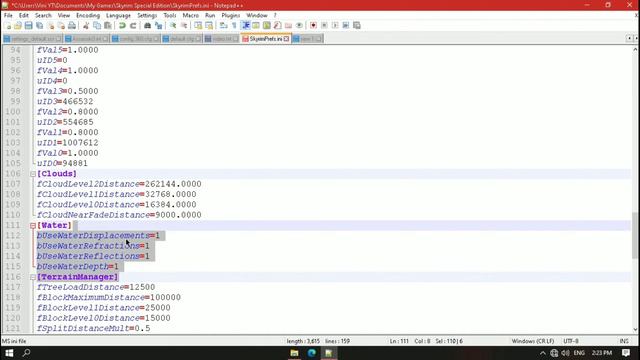Play back the recorded macro icon
Image resolution: width=640 pixels, height=360 pixels.
pyautogui.click(x=335, y=25)
